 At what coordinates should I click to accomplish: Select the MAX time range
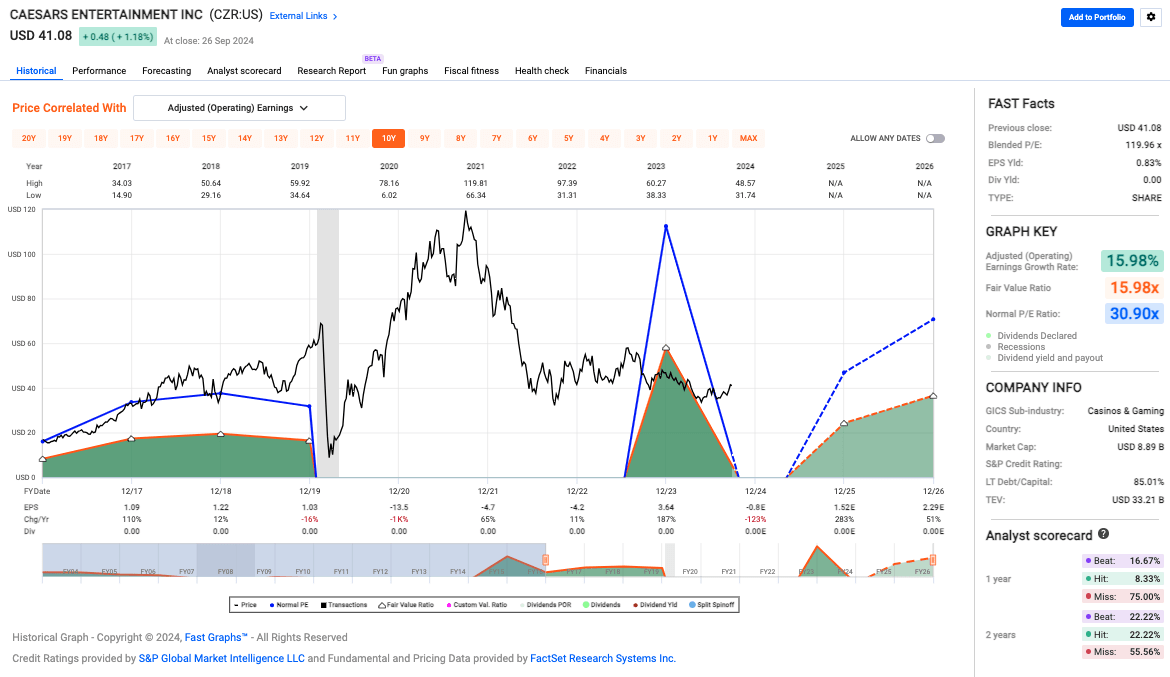point(748,138)
